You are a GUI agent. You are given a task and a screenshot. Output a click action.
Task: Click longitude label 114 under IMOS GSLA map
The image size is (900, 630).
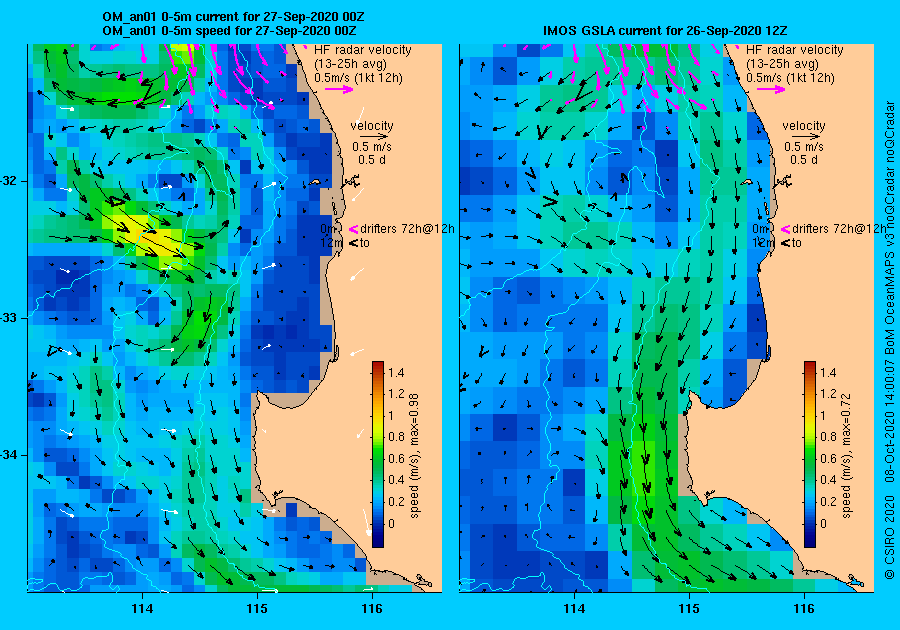[x=574, y=609]
